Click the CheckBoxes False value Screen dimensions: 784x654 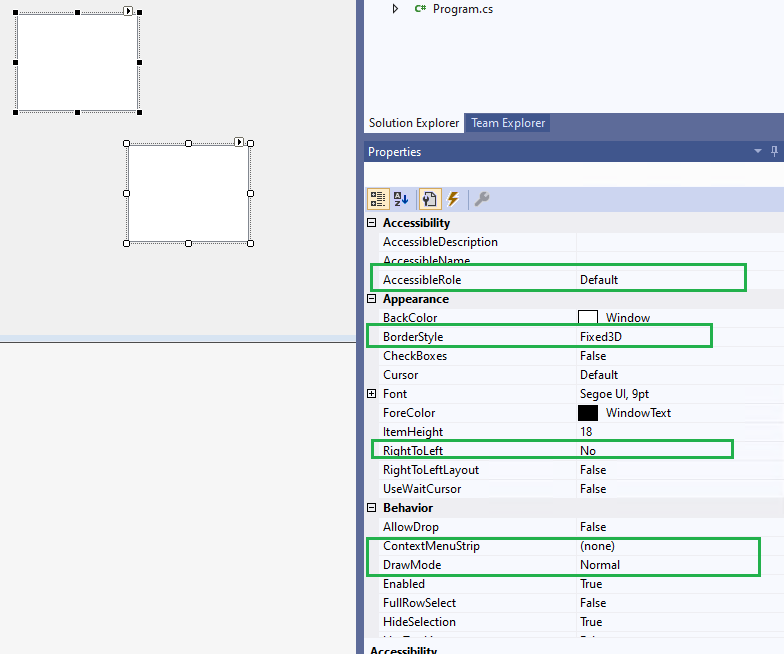pyautogui.click(x=593, y=356)
